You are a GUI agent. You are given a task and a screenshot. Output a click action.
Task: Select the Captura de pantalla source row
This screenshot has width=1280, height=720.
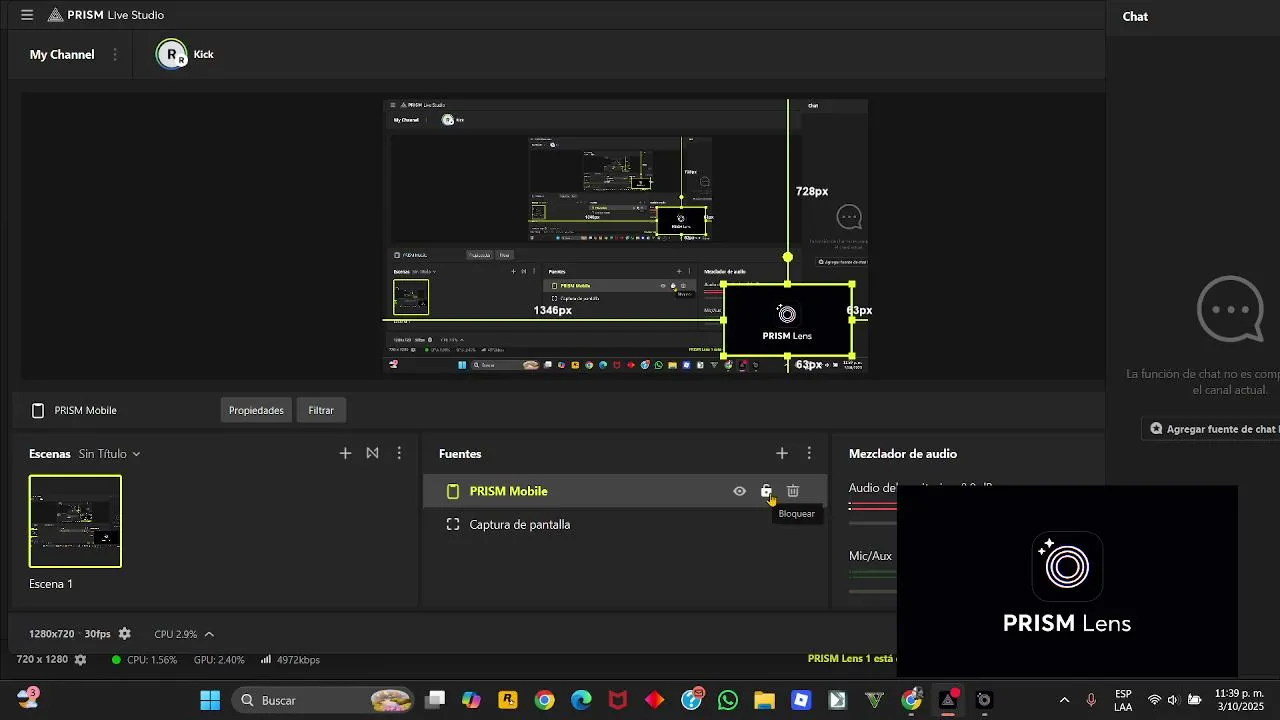tap(626, 524)
